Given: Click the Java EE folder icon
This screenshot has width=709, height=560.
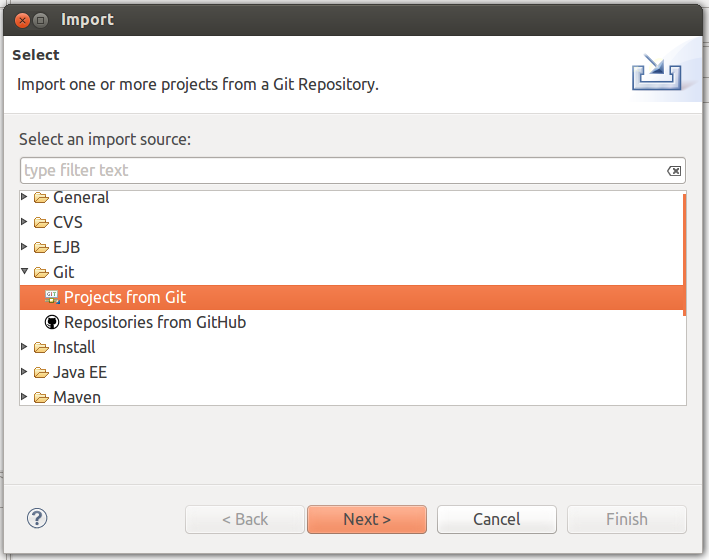Looking at the screenshot, I should 41,373.
